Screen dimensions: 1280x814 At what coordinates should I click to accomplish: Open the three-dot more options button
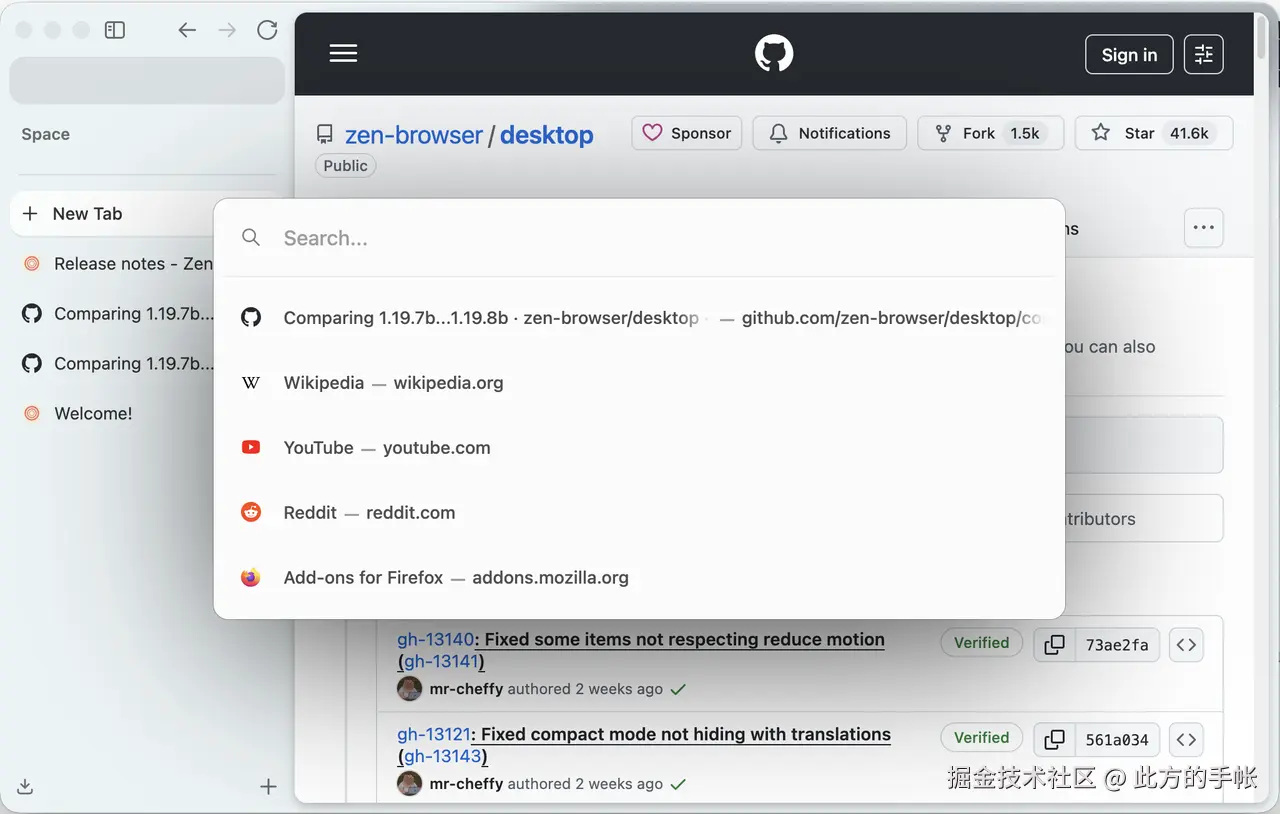click(x=1204, y=228)
